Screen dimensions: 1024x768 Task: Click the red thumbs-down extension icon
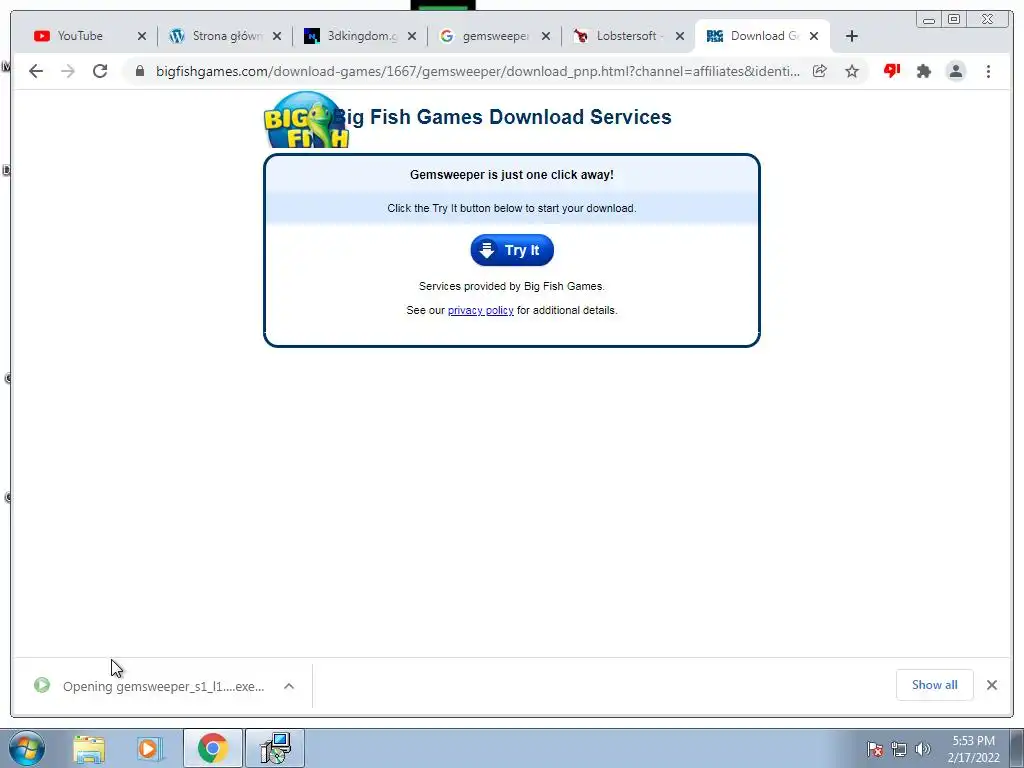891,71
